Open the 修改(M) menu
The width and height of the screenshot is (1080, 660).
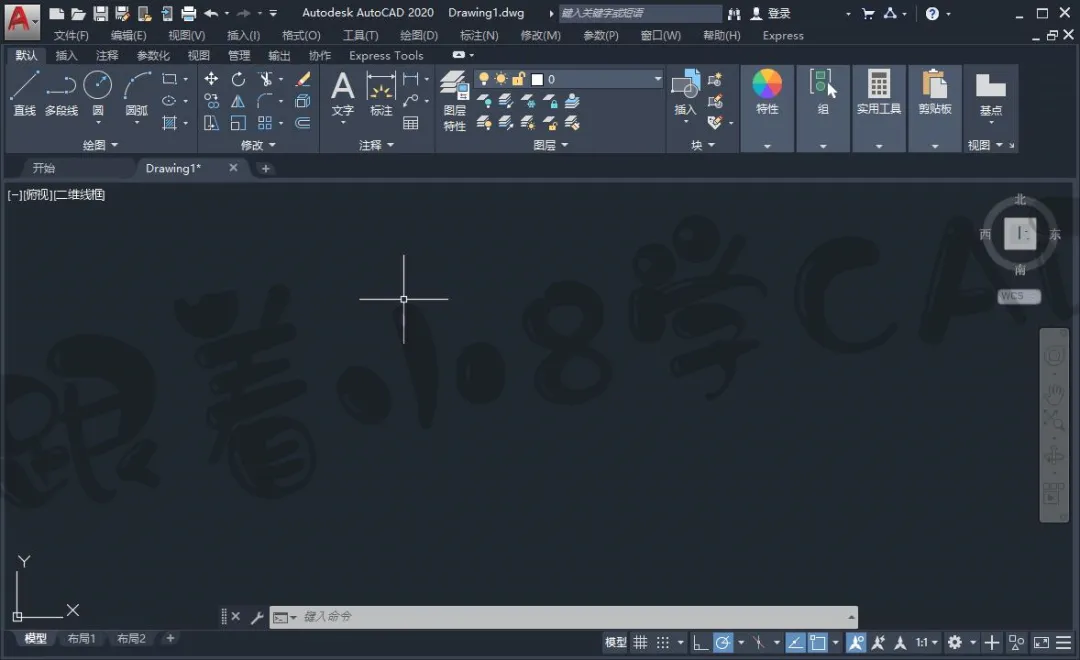point(541,35)
